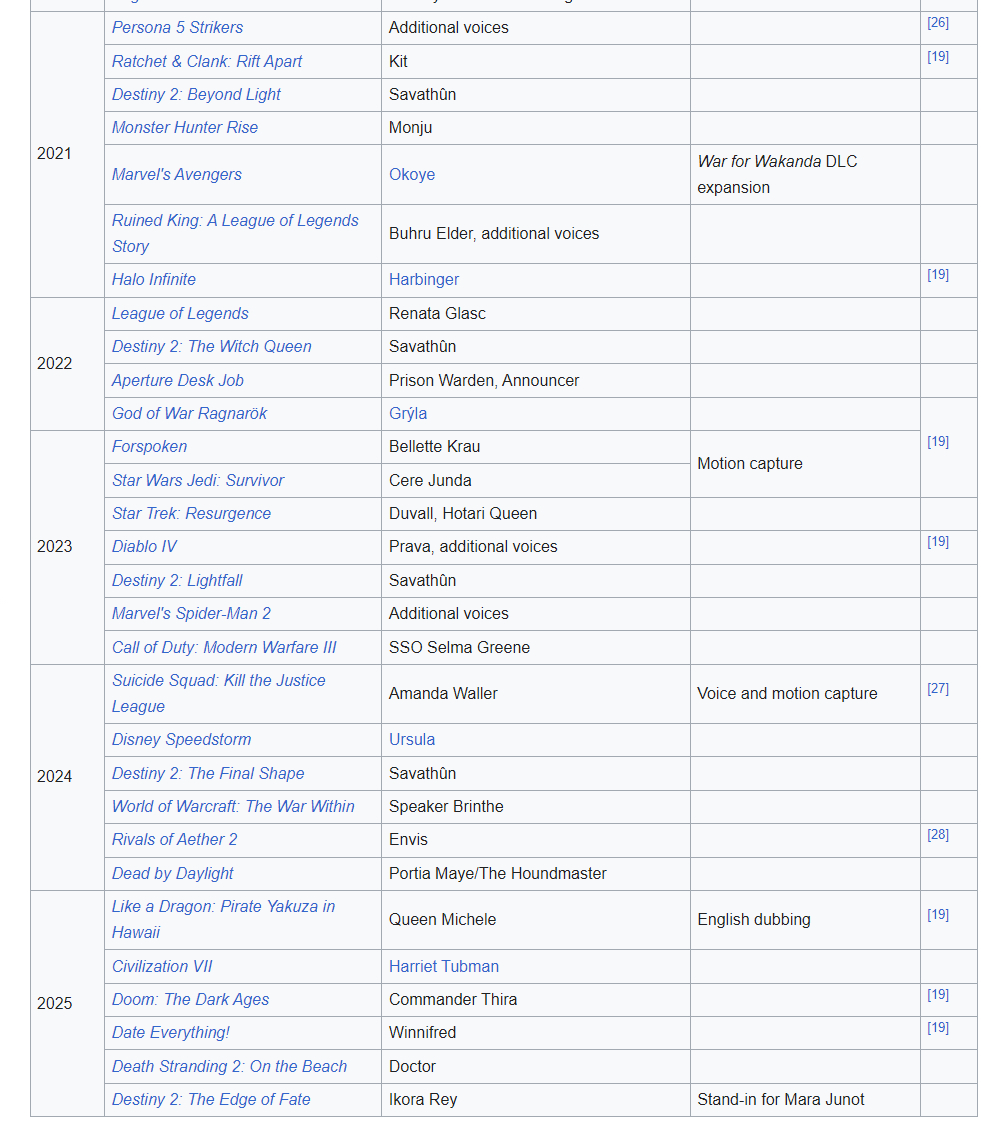Select the 'Renata Glasc' role cell
This screenshot has width=981, height=1129.
point(535,313)
